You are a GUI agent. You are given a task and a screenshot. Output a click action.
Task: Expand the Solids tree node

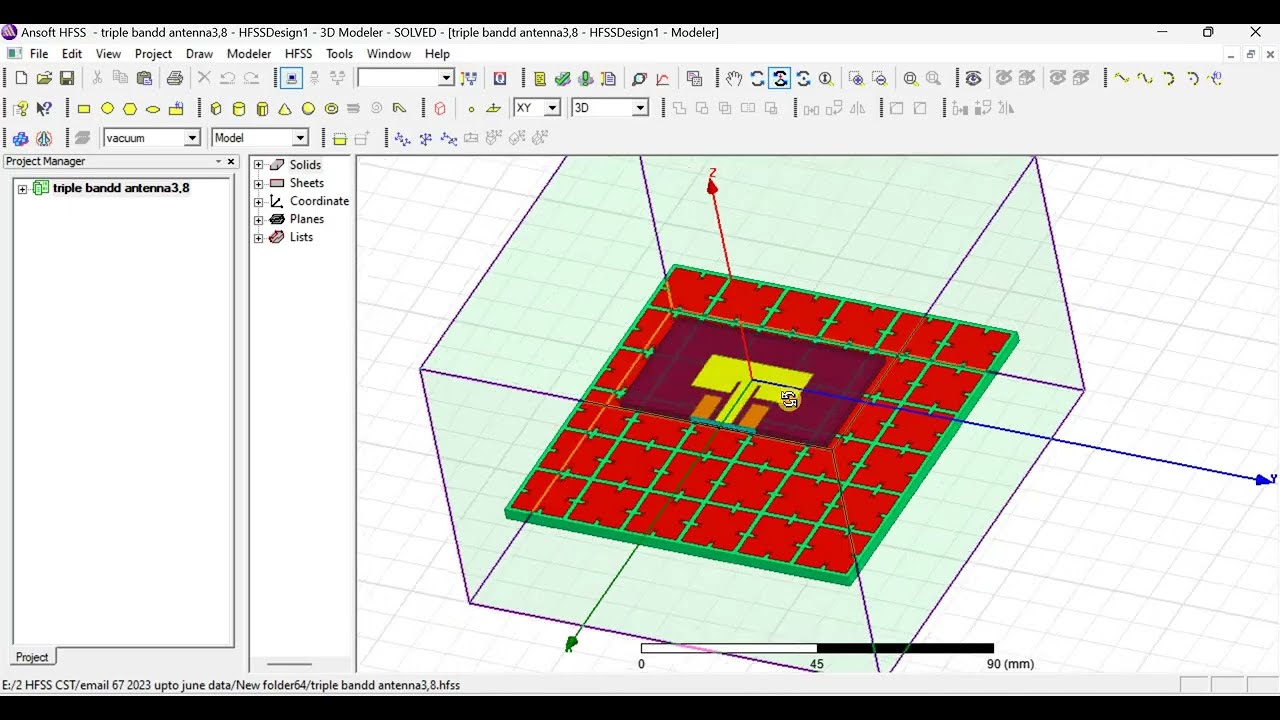pos(258,165)
